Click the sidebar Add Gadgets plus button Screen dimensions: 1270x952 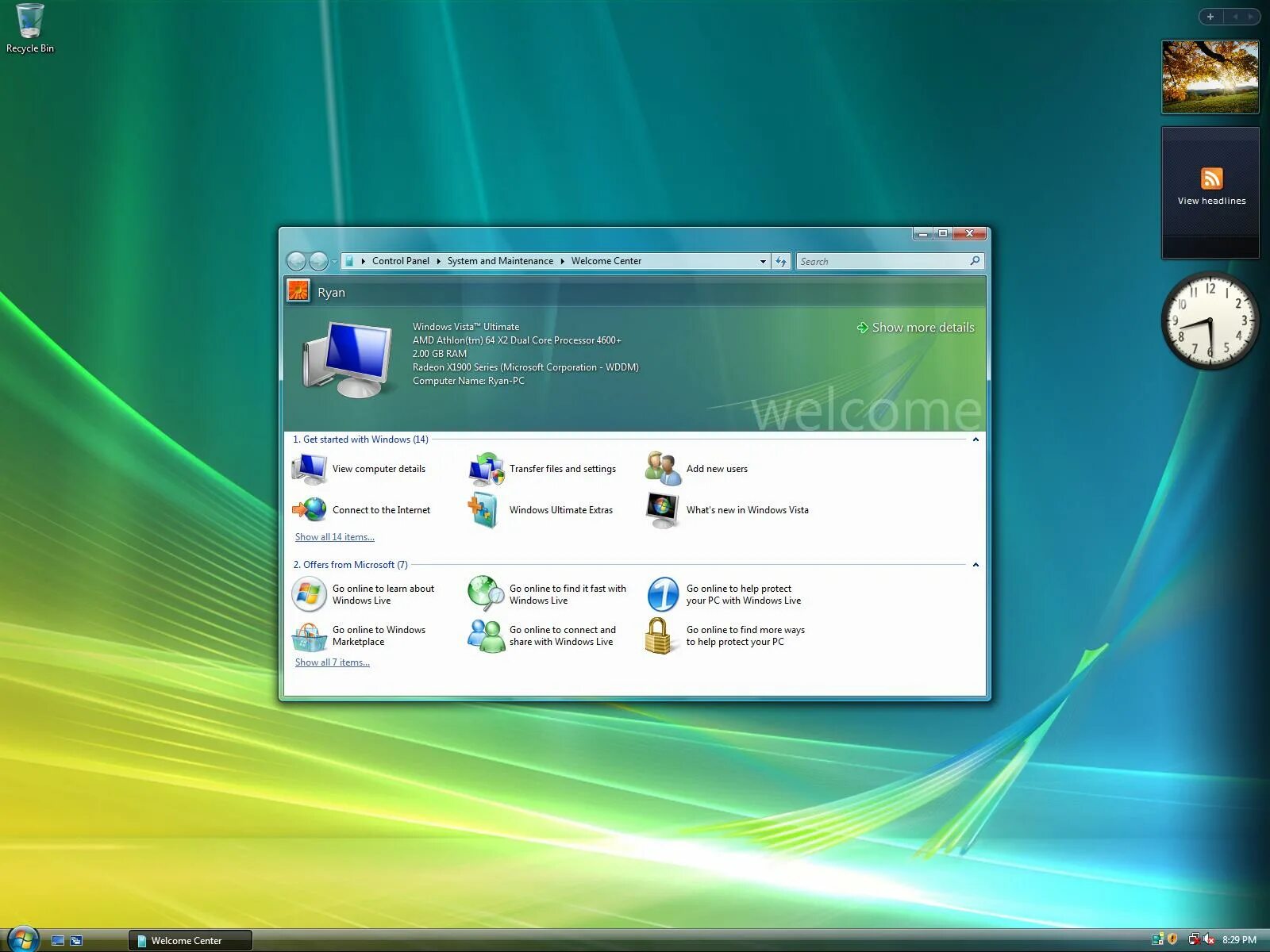pyautogui.click(x=1210, y=17)
